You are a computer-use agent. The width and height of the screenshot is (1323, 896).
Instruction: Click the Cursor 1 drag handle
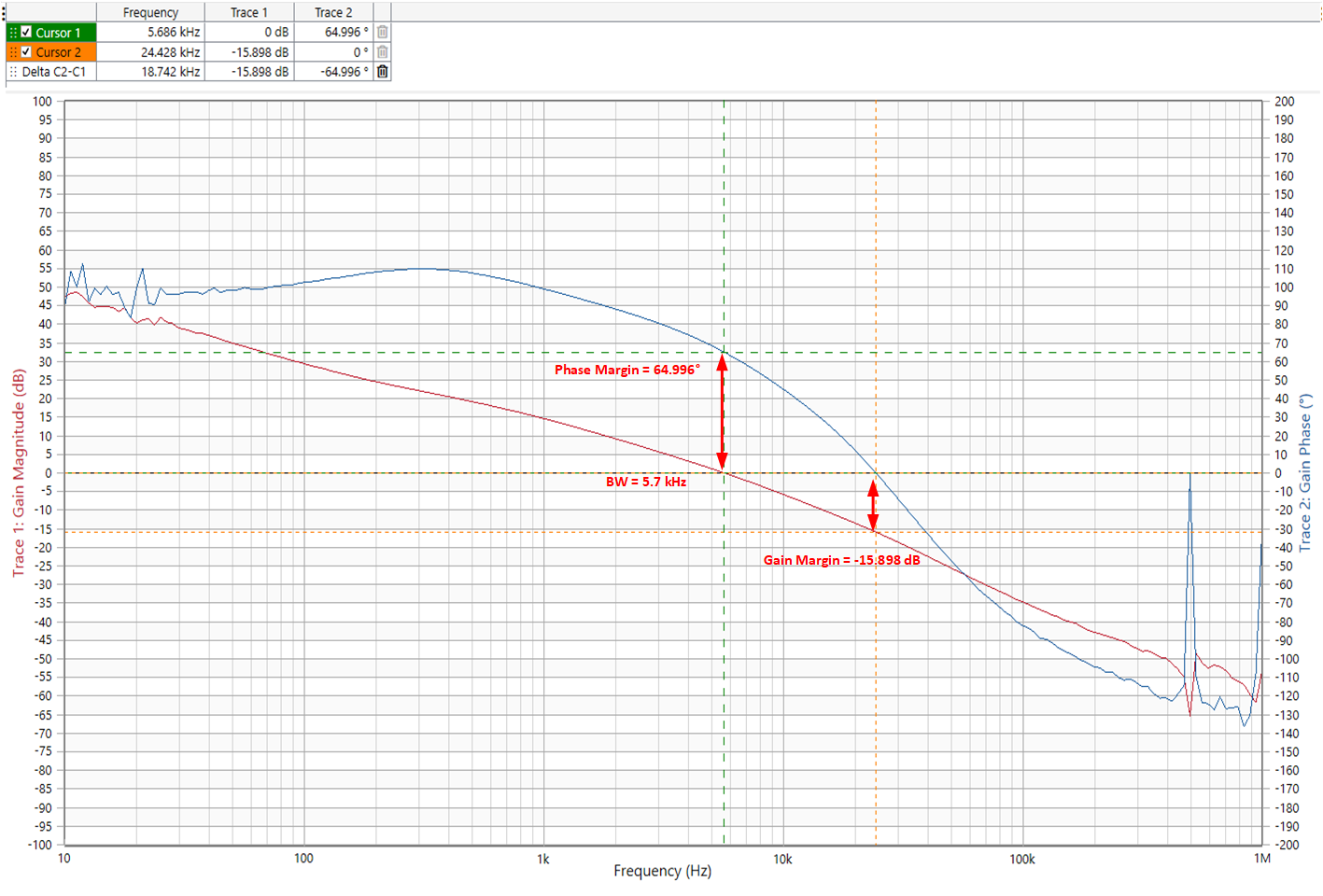[x=13, y=32]
